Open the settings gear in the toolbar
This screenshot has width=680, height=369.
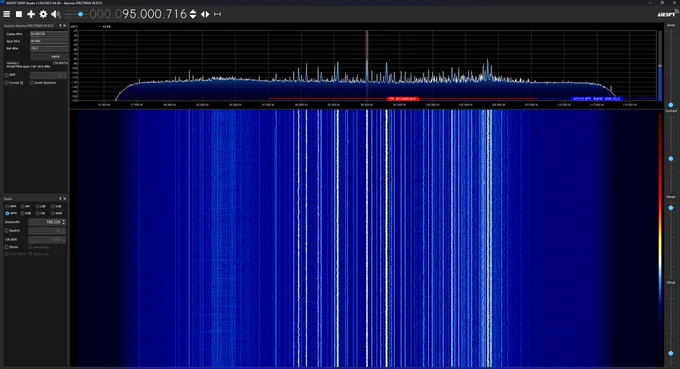click(43, 14)
